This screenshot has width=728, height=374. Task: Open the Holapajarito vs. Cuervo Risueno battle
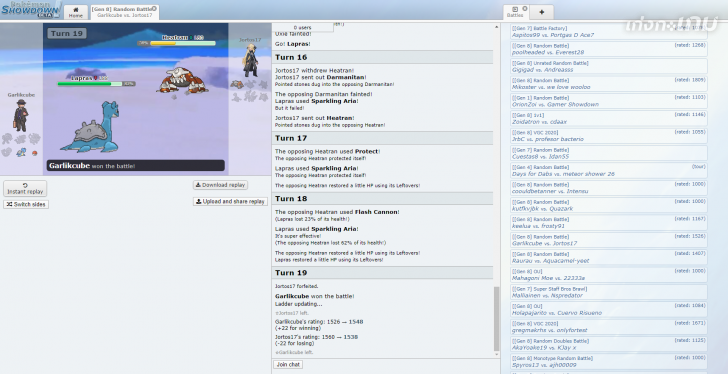click(x=609, y=310)
